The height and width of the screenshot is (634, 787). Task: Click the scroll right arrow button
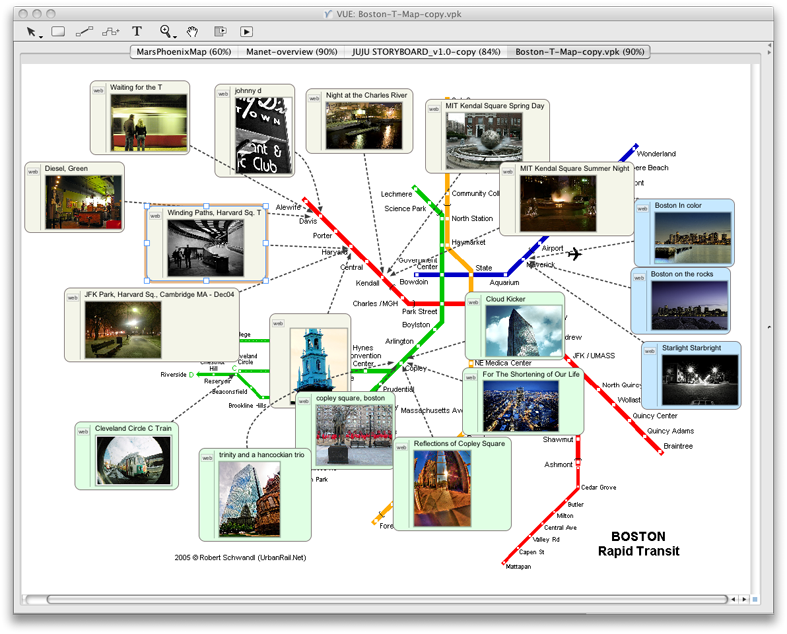(x=744, y=599)
